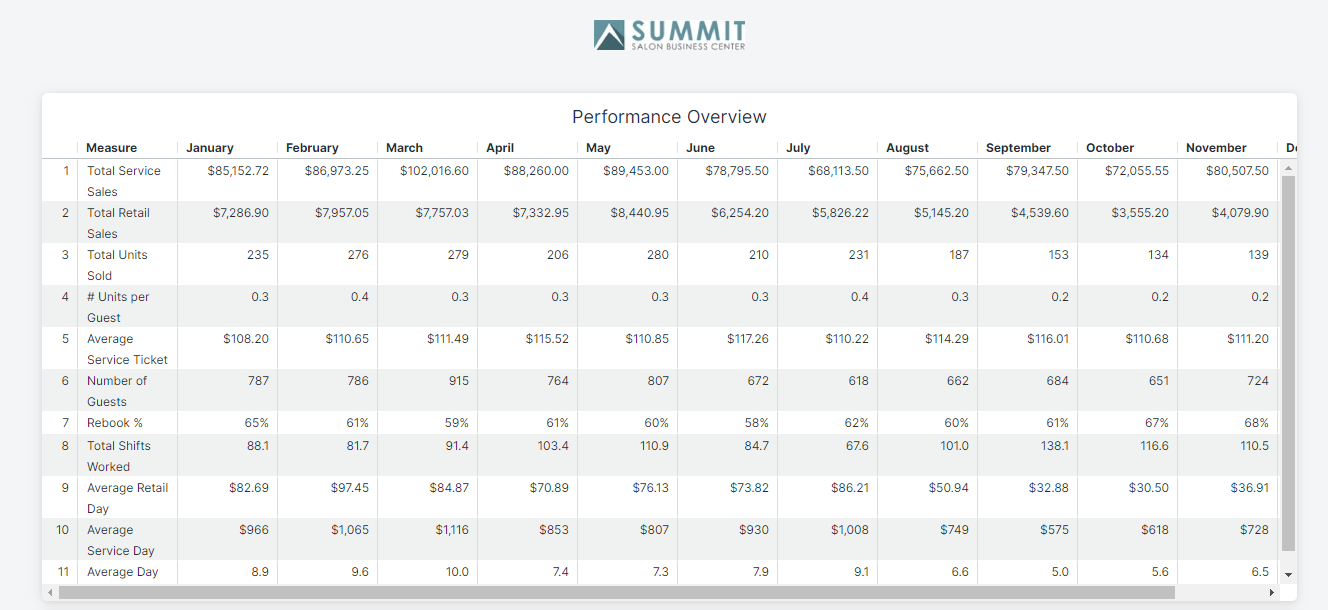The width and height of the screenshot is (1328, 610).
Task: Sort by the Measure column header
Action: pos(111,148)
